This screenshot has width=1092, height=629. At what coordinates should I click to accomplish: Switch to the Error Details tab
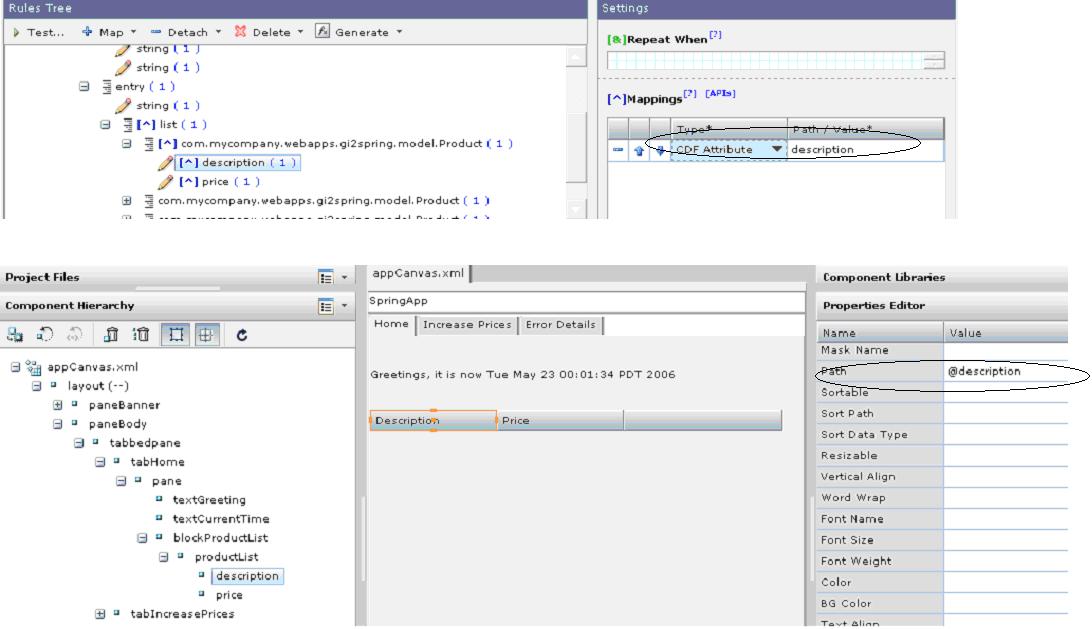pos(559,324)
